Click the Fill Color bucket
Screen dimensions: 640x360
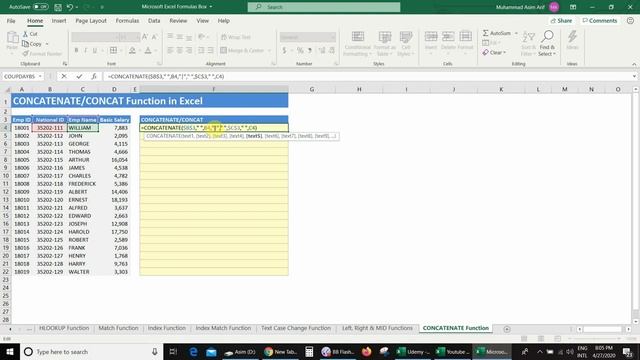[132, 50]
